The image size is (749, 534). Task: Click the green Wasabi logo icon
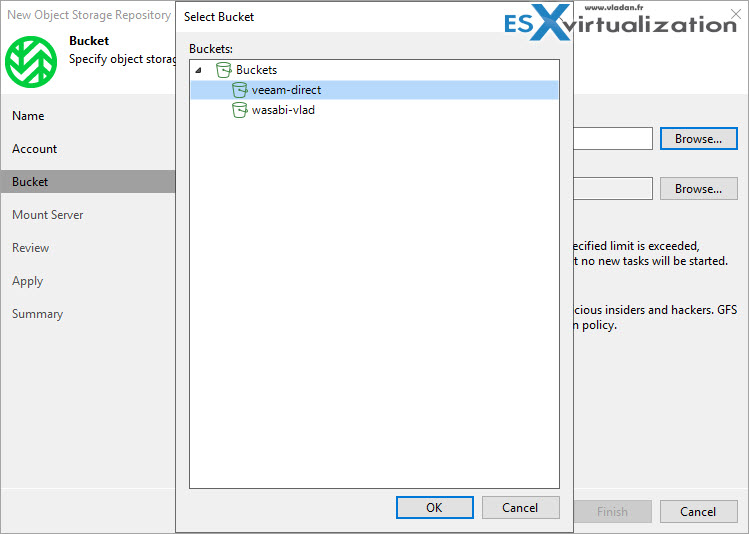(x=31, y=62)
